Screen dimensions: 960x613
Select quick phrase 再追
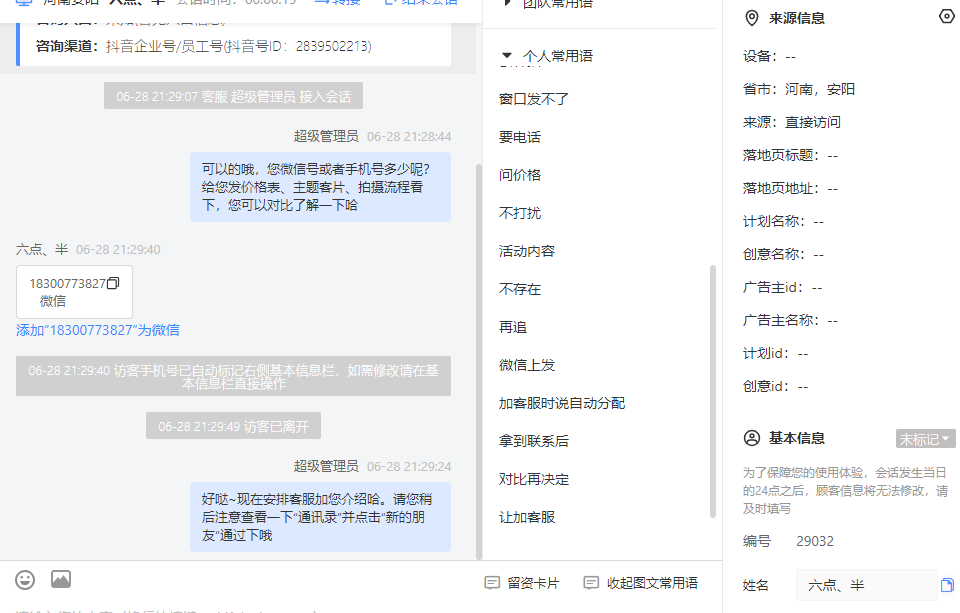click(x=512, y=327)
